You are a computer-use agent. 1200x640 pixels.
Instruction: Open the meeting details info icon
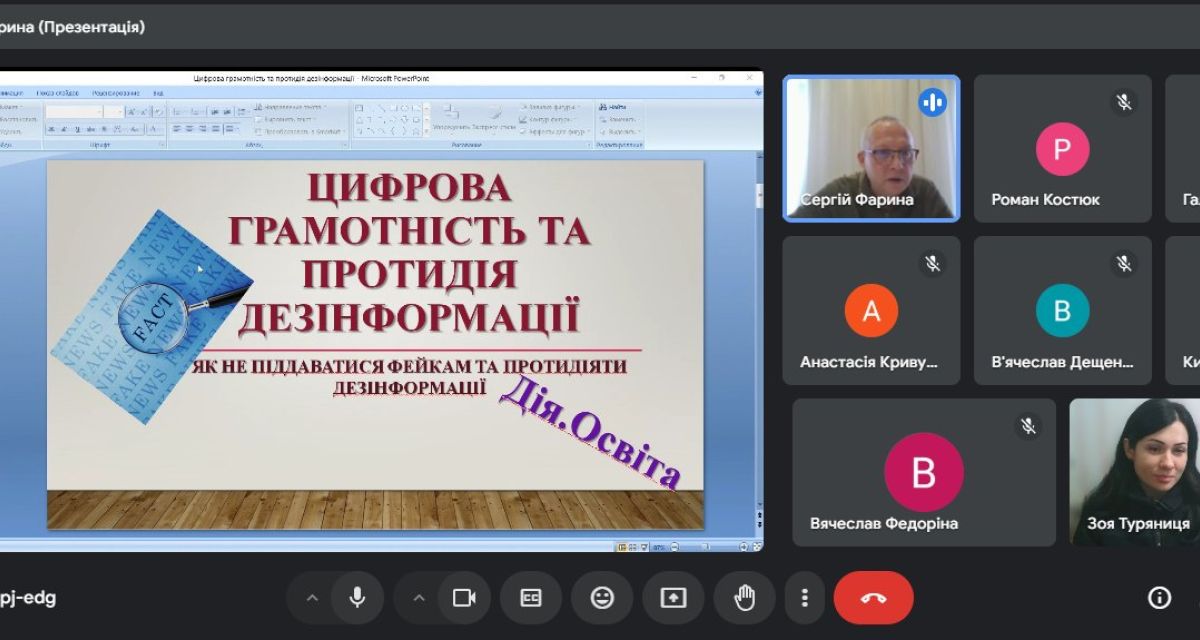click(1159, 598)
